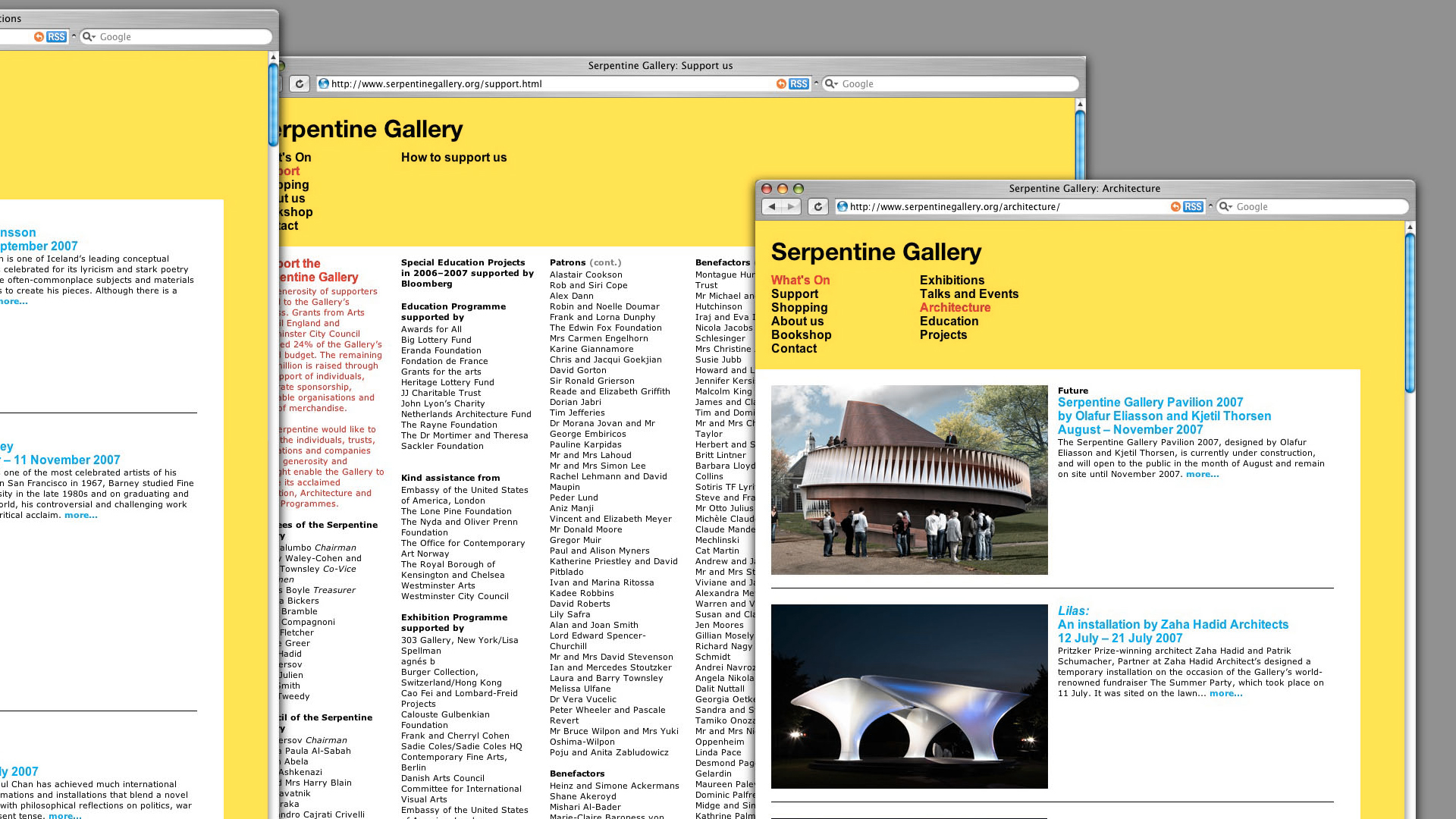Open the search magnifier dropdown in leftmost window
The width and height of the screenshot is (1456, 819).
tap(89, 37)
